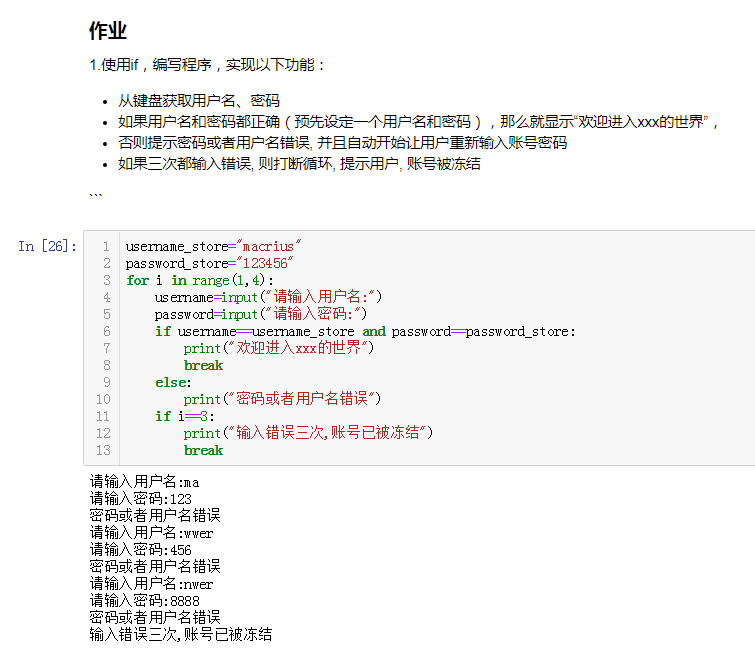The width and height of the screenshot is (755, 654).
Task: Click the 'if i==3:' line
Action: point(185,416)
